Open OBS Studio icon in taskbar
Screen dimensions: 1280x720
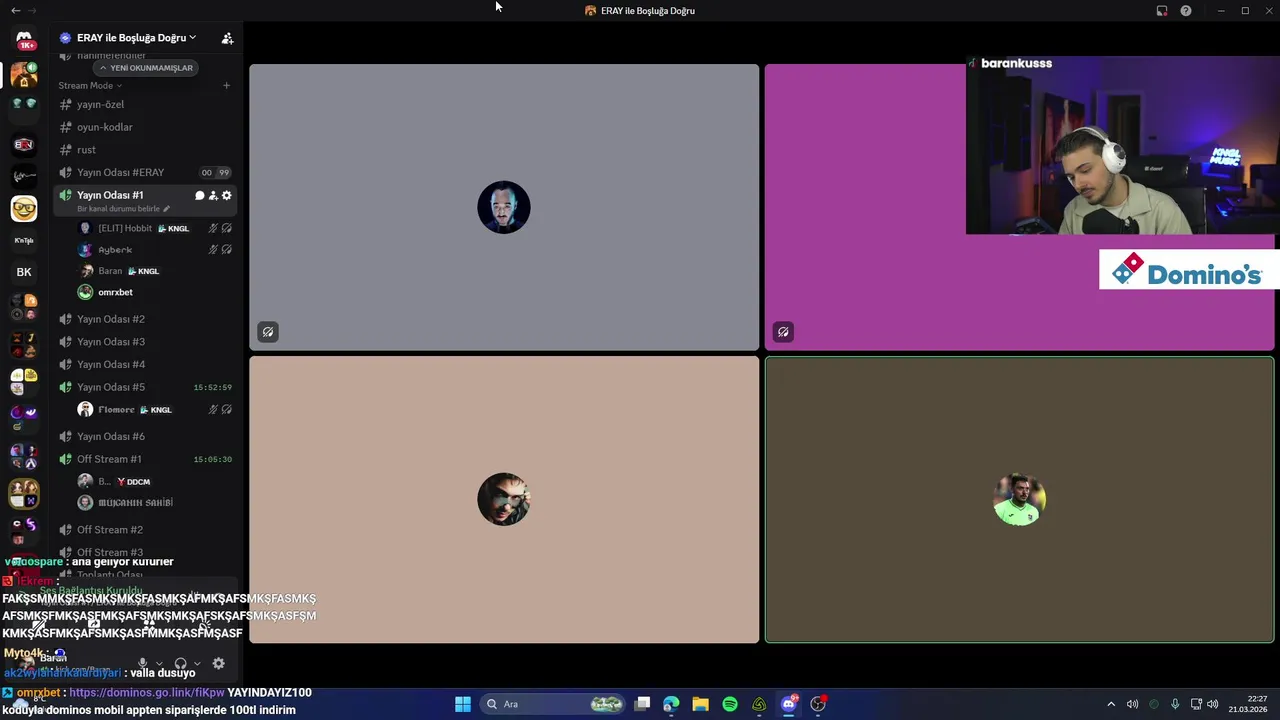818,704
